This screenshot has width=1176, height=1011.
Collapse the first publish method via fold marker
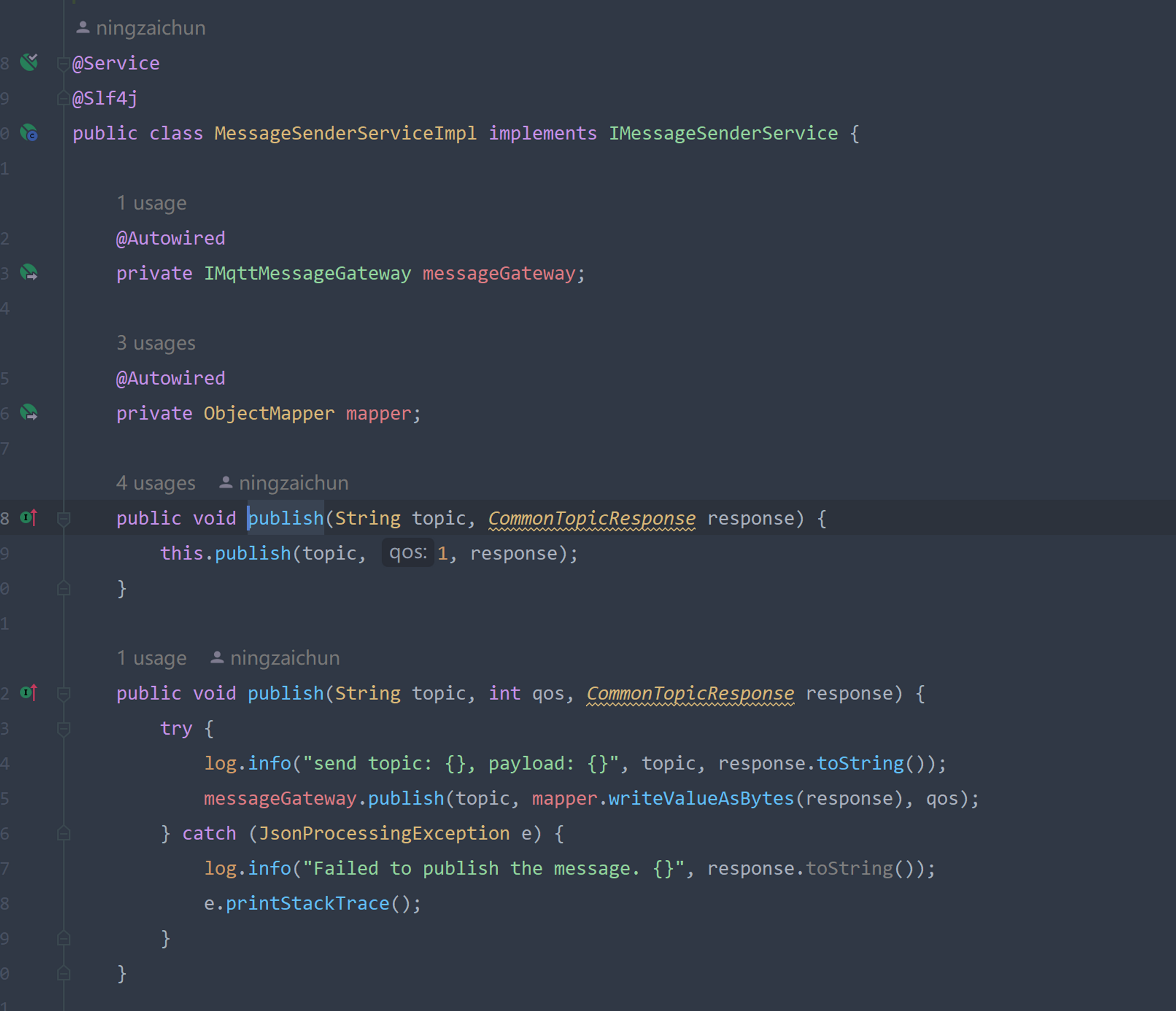(64, 518)
